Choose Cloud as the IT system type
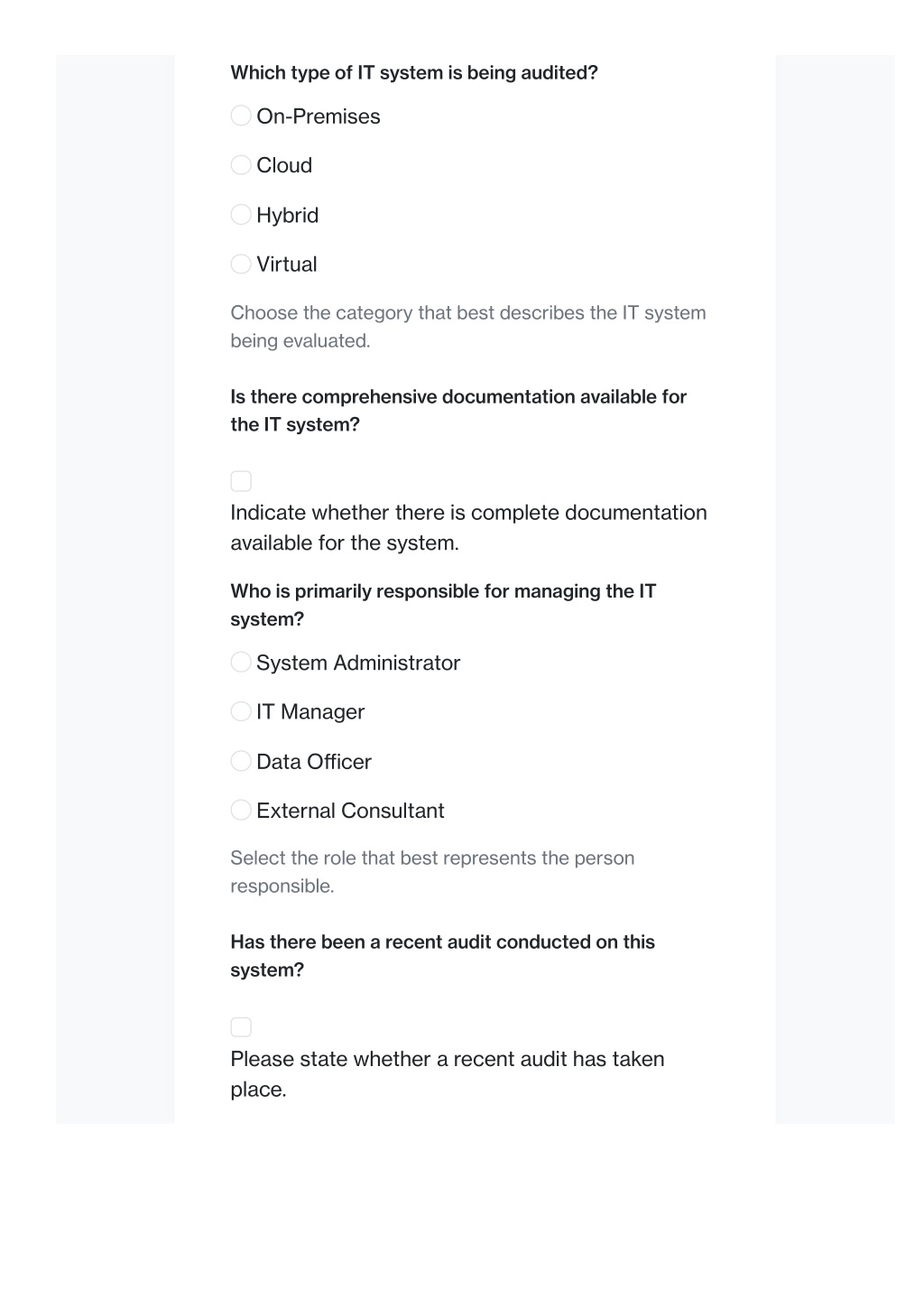924x1308 pixels. click(241, 165)
